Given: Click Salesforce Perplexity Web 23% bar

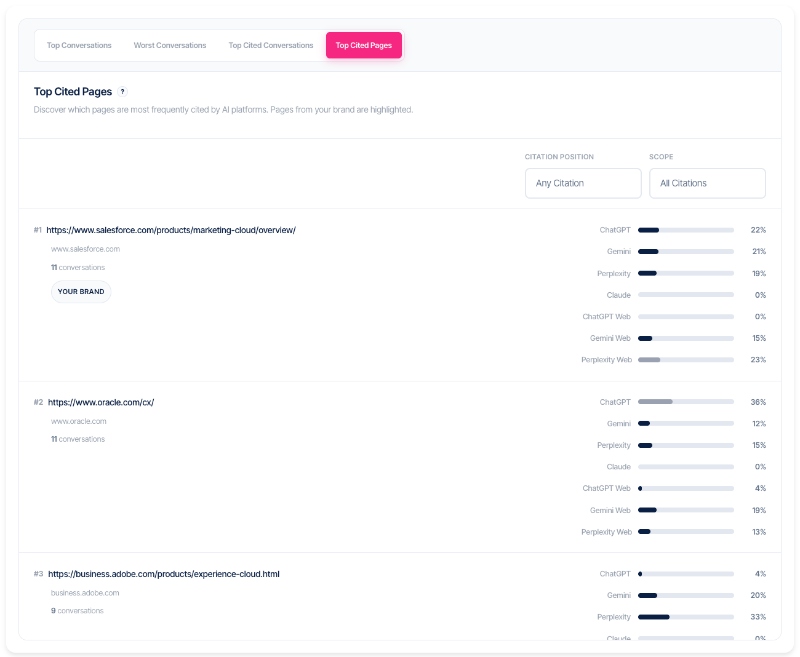Looking at the screenshot, I should pos(686,360).
